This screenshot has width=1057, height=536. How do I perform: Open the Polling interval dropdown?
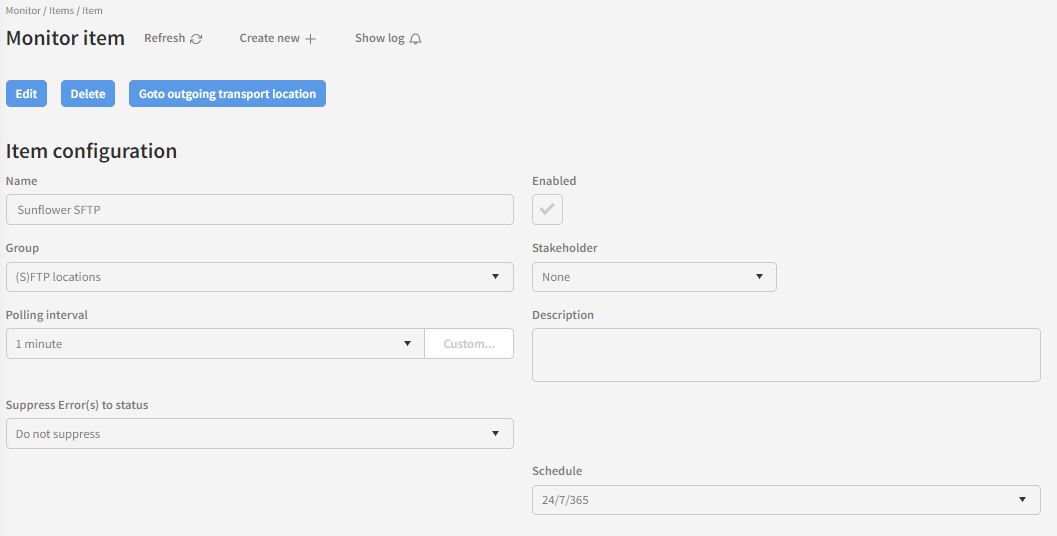[x=215, y=344]
